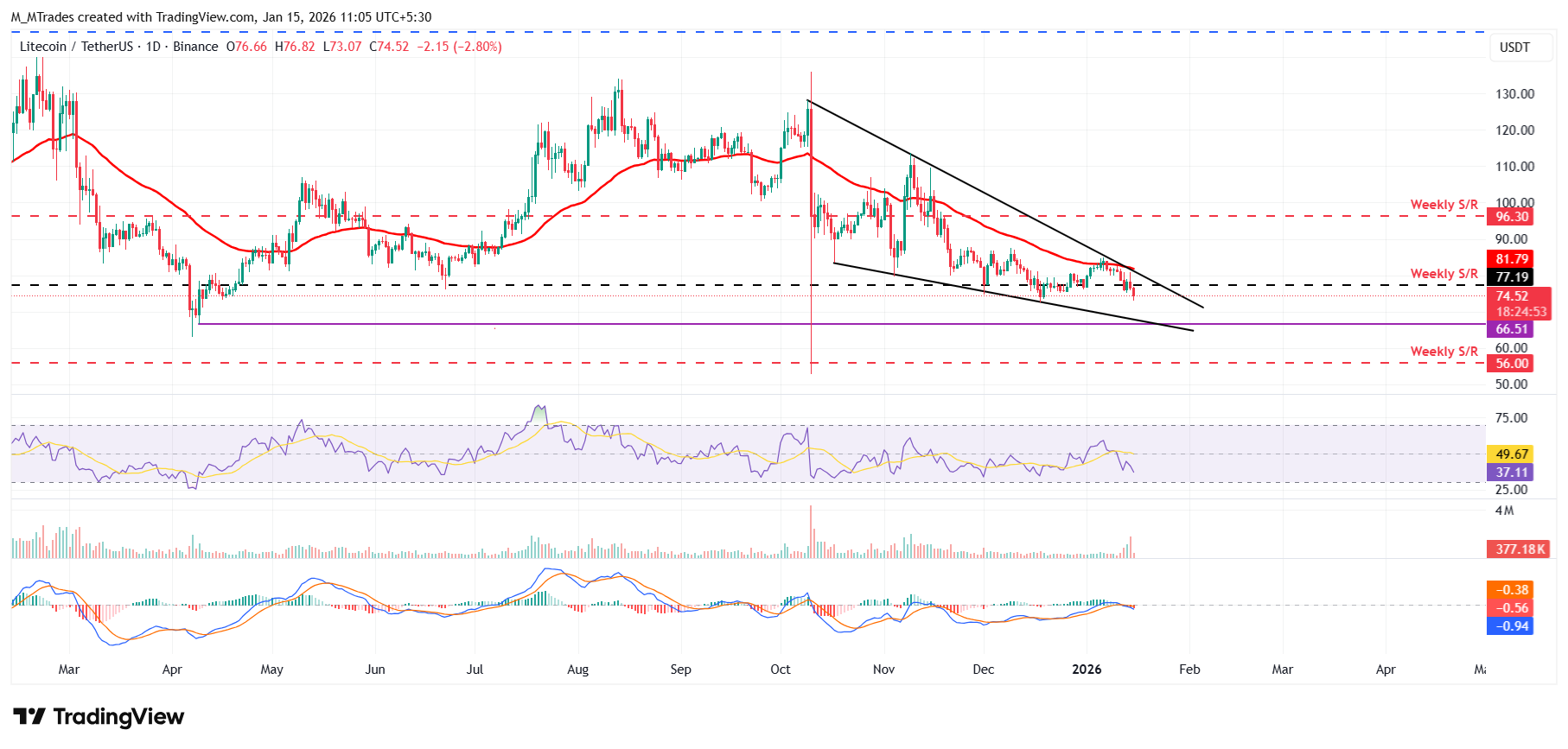Screen dimensions: 1568x749
Task: Click the current price 74.52 label
Action: click(x=1512, y=296)
